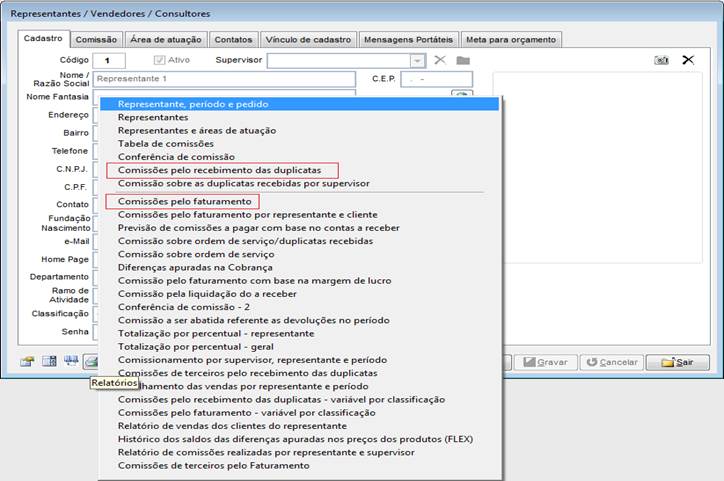Expand the Supervisor dropdown arrow
Image resolution: width=724 pixels, height=481 pixels.
point(417,61)
